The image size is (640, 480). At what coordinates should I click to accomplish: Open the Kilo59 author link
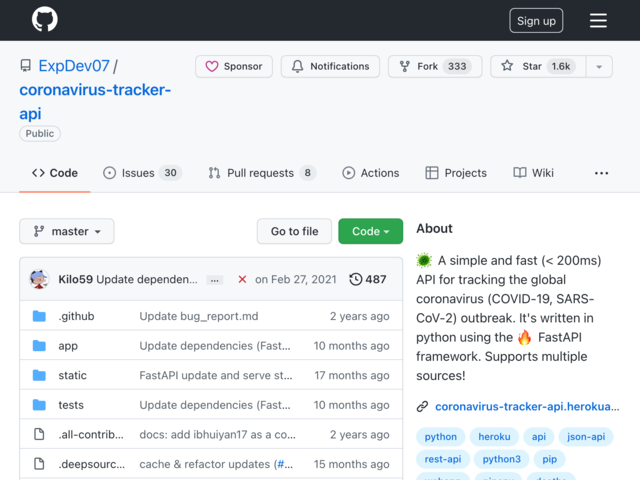76,279
